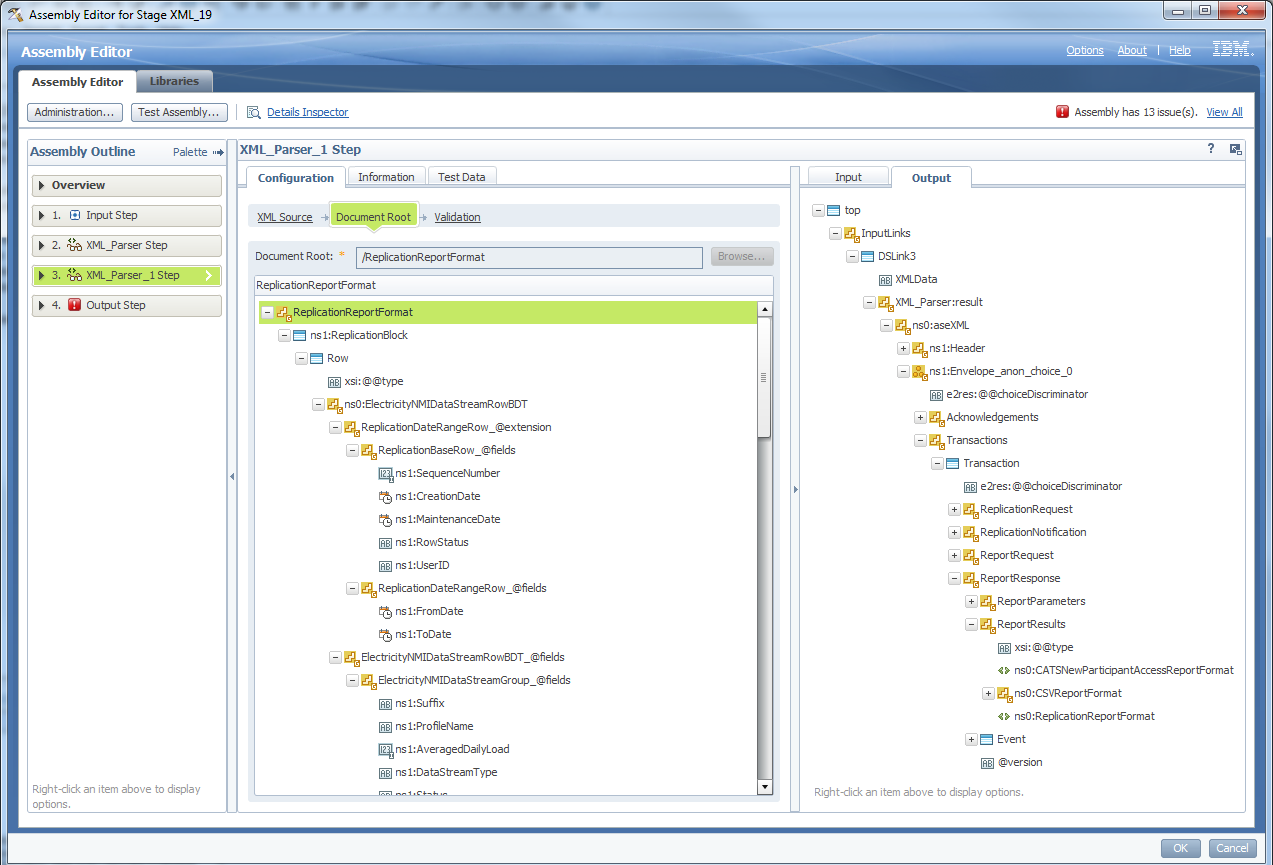Viewport: 1273px width, 865px height.
Task: Open the Input tab
Action: point(848,177)
